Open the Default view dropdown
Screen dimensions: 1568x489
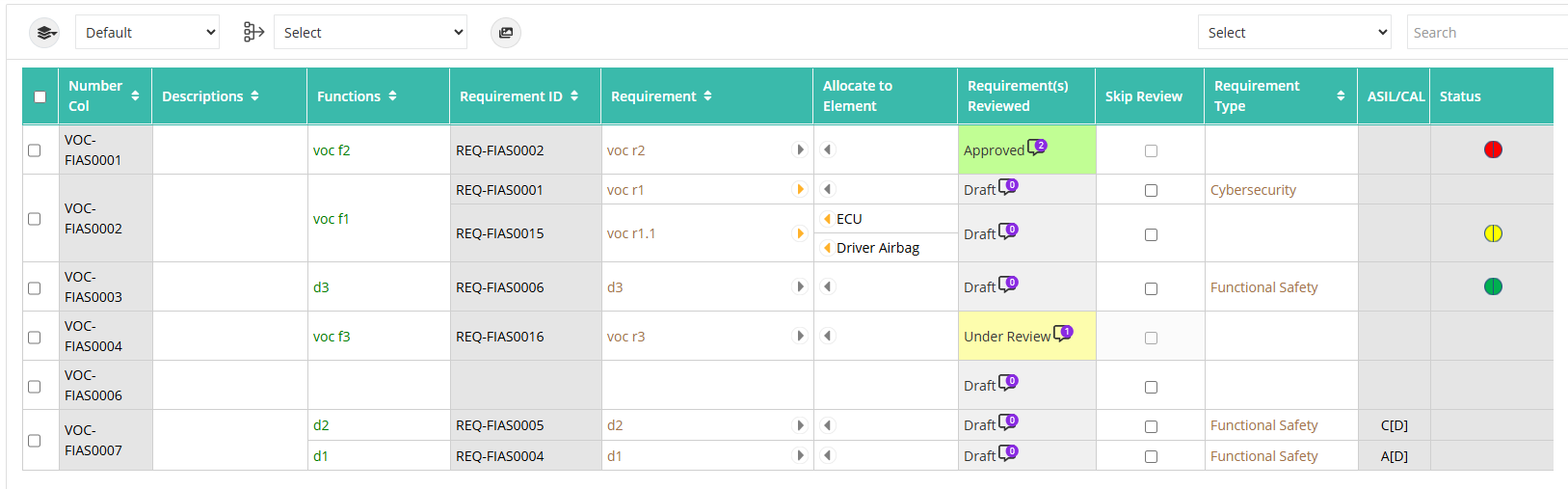point(147,32)
